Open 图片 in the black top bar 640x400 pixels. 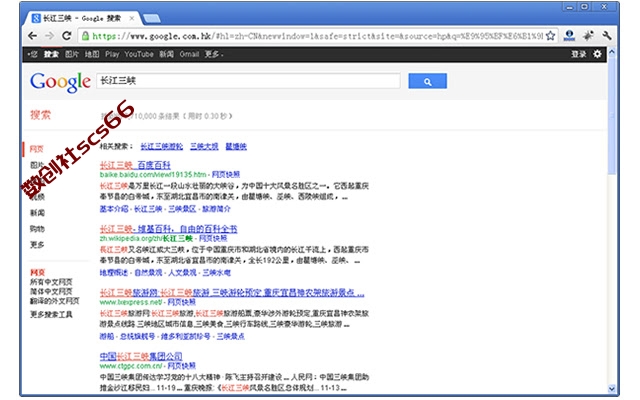pyautogui.click(x=71, y=54)
